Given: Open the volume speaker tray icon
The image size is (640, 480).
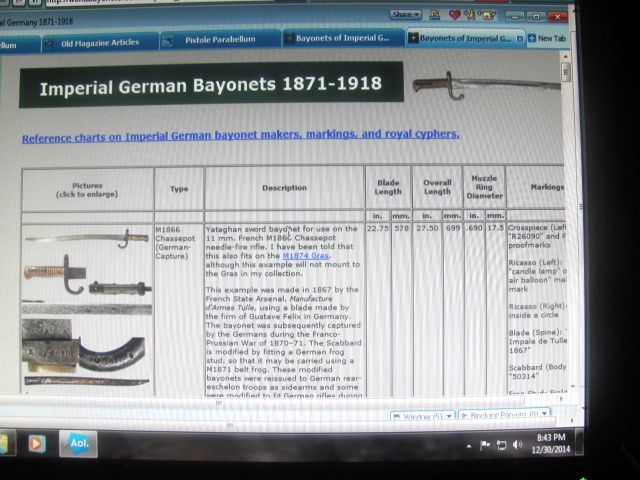Looking at the screenshot, I should [x=517, y=444].
